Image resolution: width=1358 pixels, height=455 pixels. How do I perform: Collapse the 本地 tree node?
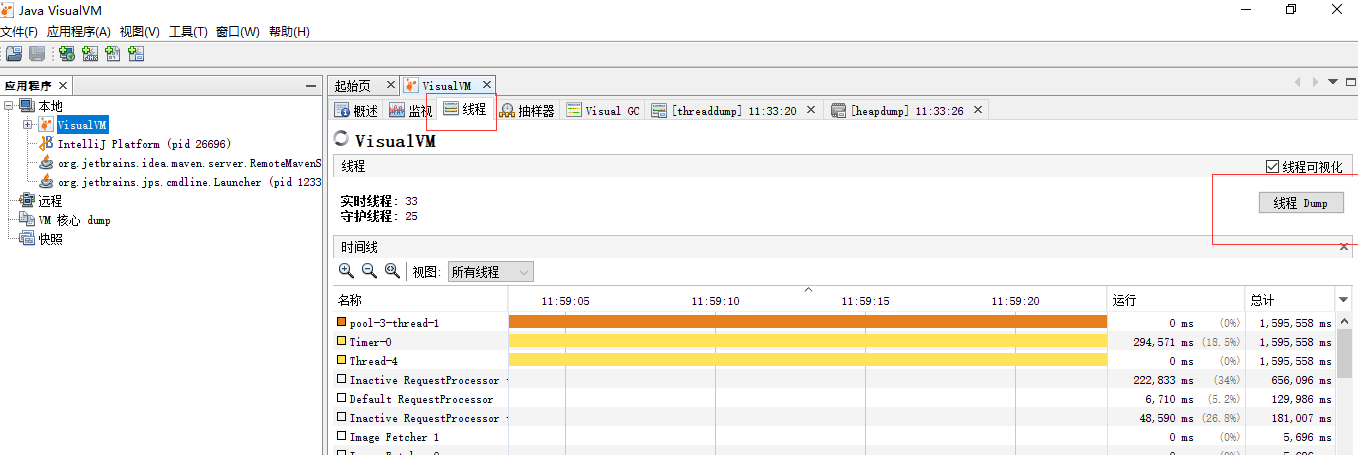(x=9, y=106)
